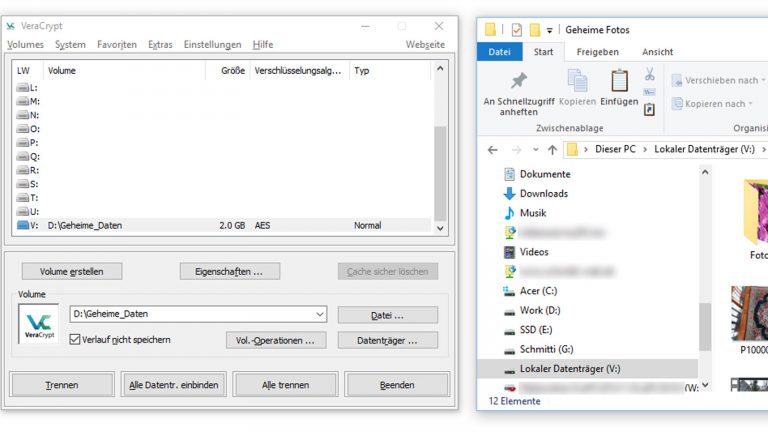768x432 pixels.
Task: Open Videos in Explorer sidebar
Action: coord(534,252)
